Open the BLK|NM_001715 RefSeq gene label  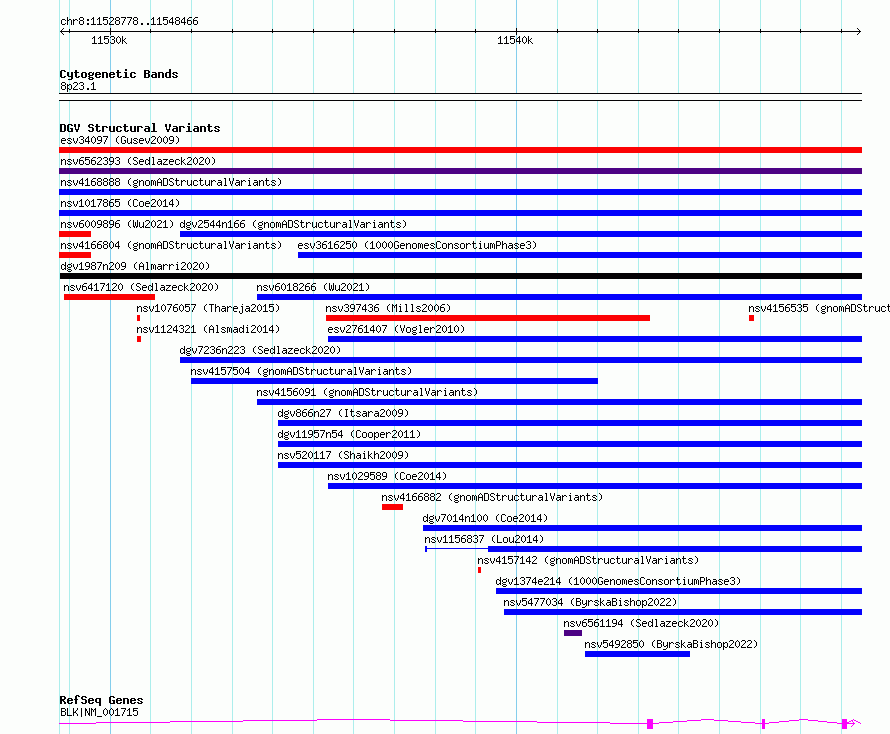point(99,712)
